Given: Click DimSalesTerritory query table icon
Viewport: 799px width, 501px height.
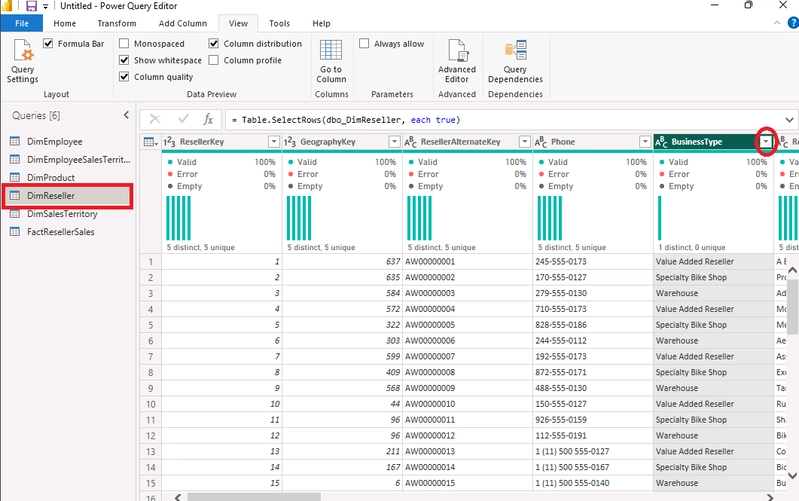Looking at the screenshot, I should pyautogui.click(x=15, y=214).
